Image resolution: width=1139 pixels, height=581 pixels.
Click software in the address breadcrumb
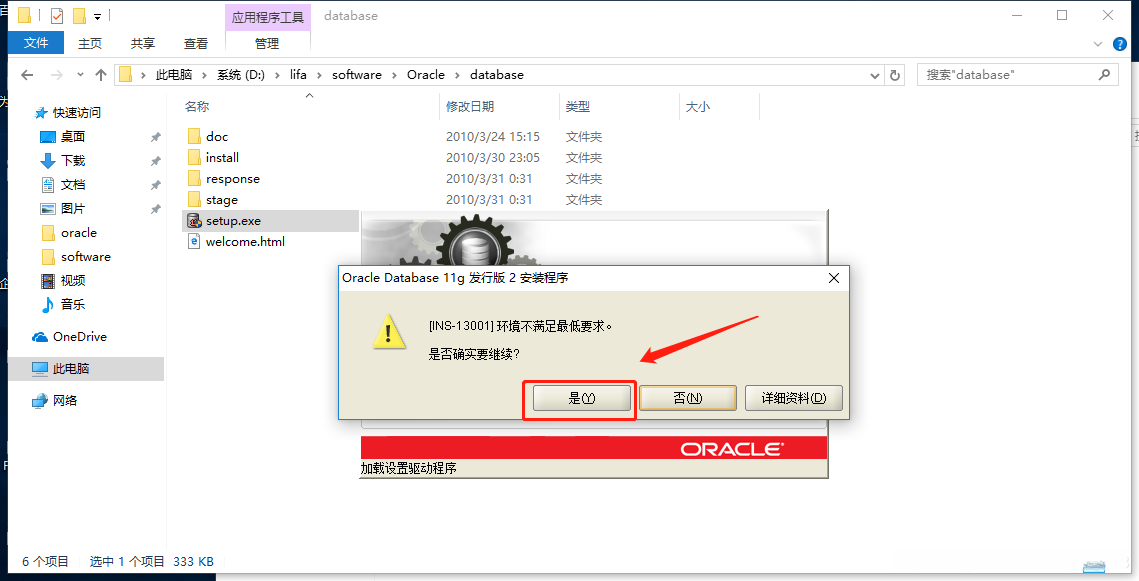coord(357,75)
